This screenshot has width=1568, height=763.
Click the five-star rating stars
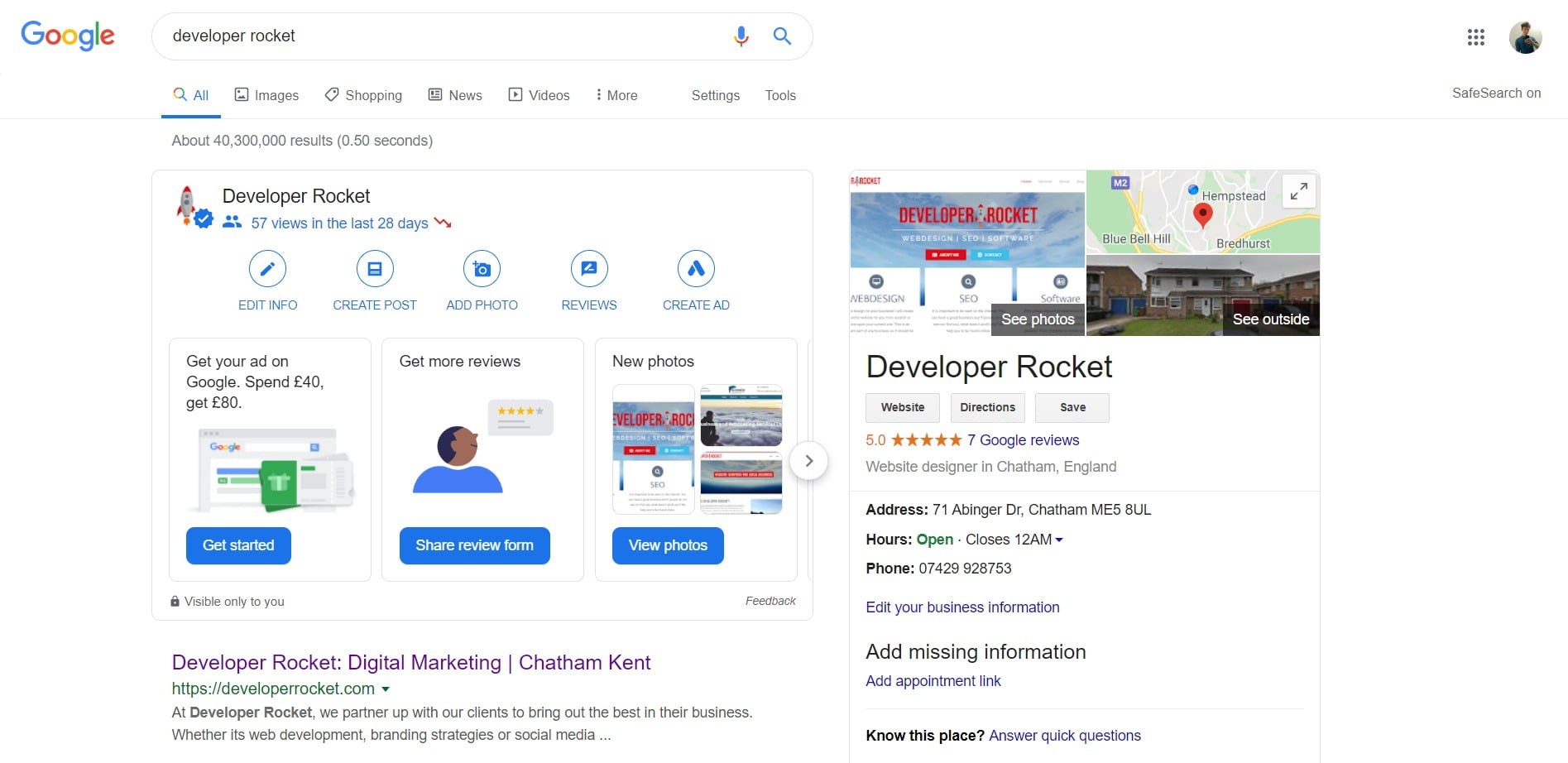coord(926,440)
